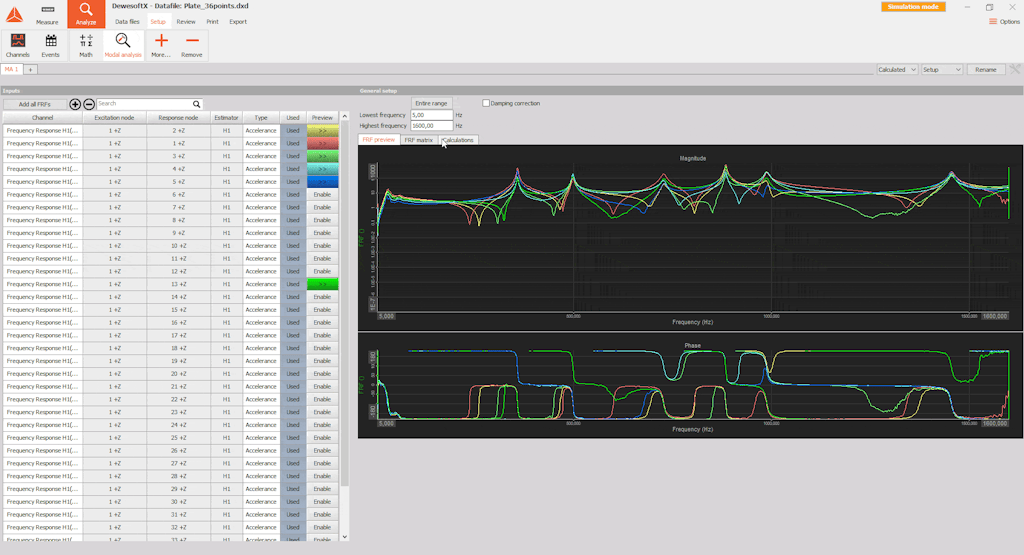Viewport: 1024px width, 555px height.
Task: Click the tools icon beside Rename
Action: 1015,69
